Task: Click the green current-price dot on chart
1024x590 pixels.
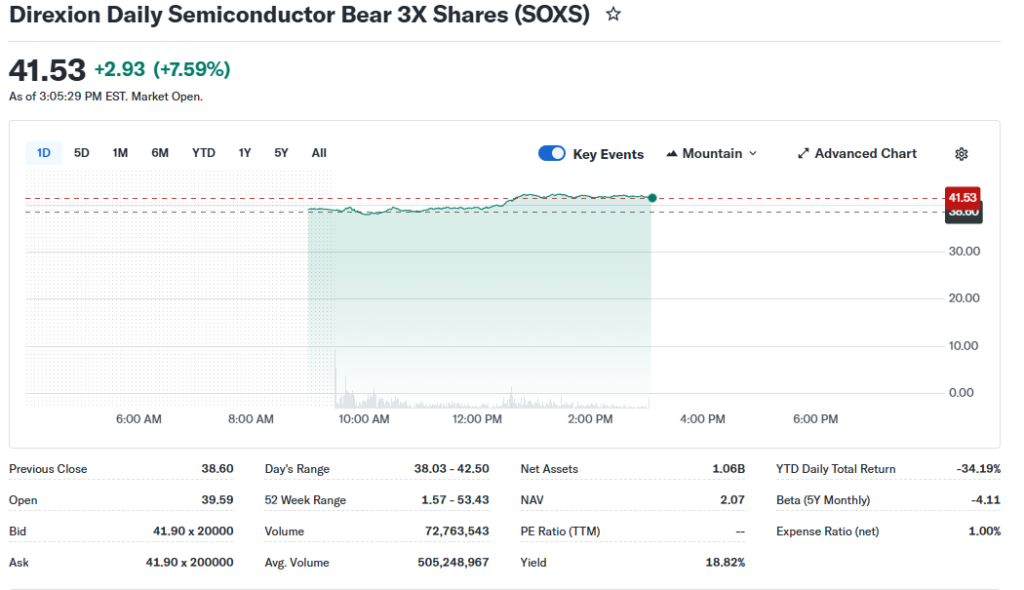Action: [x=652, y=198]
